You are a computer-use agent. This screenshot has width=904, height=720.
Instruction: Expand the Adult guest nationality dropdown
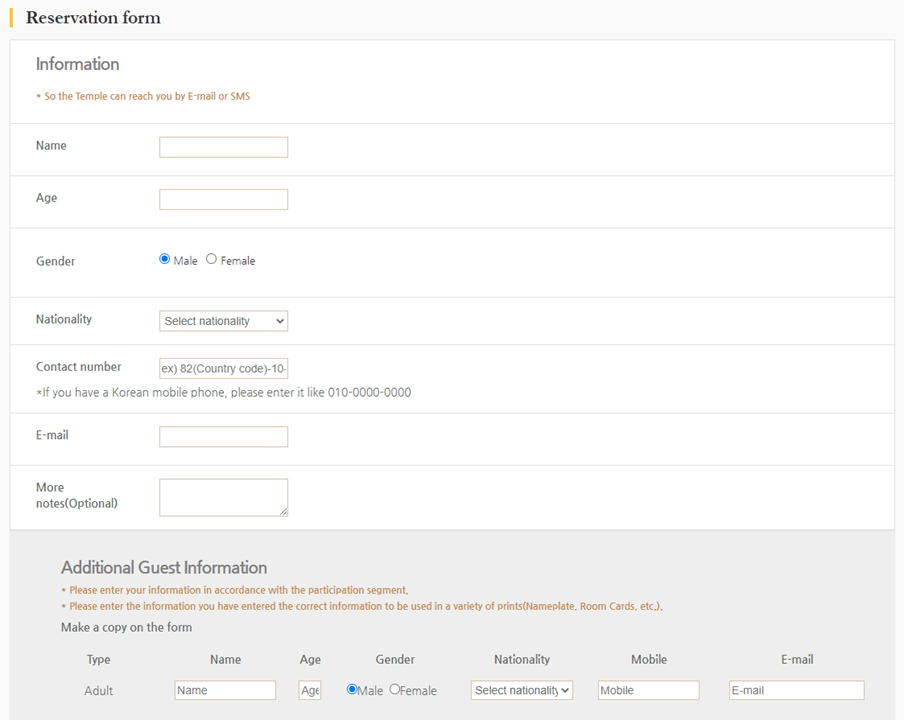pyautogui.click(x=521, y=690)
